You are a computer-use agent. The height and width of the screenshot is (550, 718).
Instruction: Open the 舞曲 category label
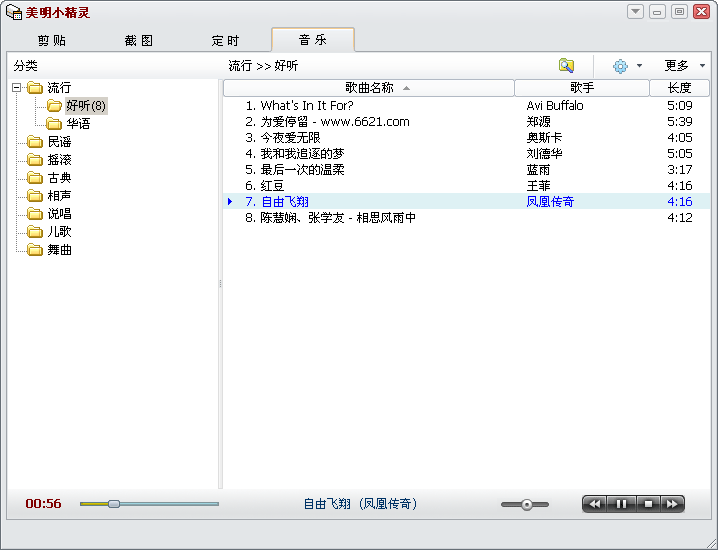tap(59, 250)
